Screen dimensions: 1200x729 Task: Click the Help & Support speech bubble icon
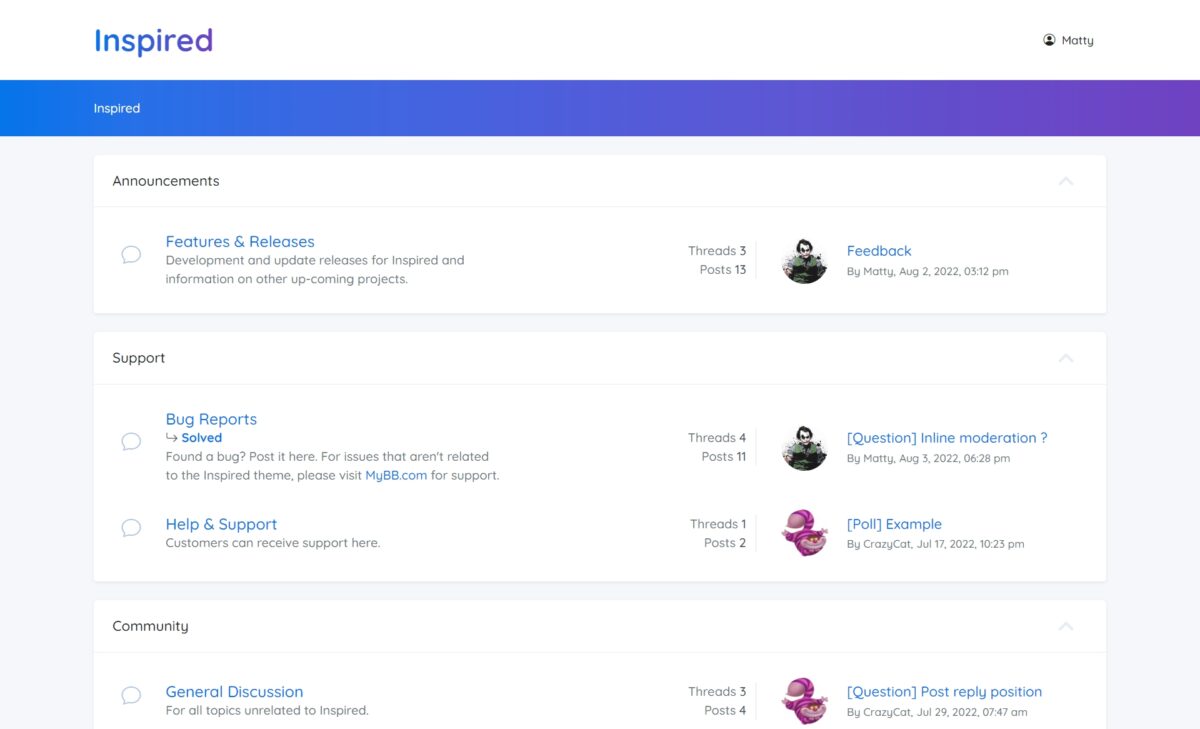131,528
